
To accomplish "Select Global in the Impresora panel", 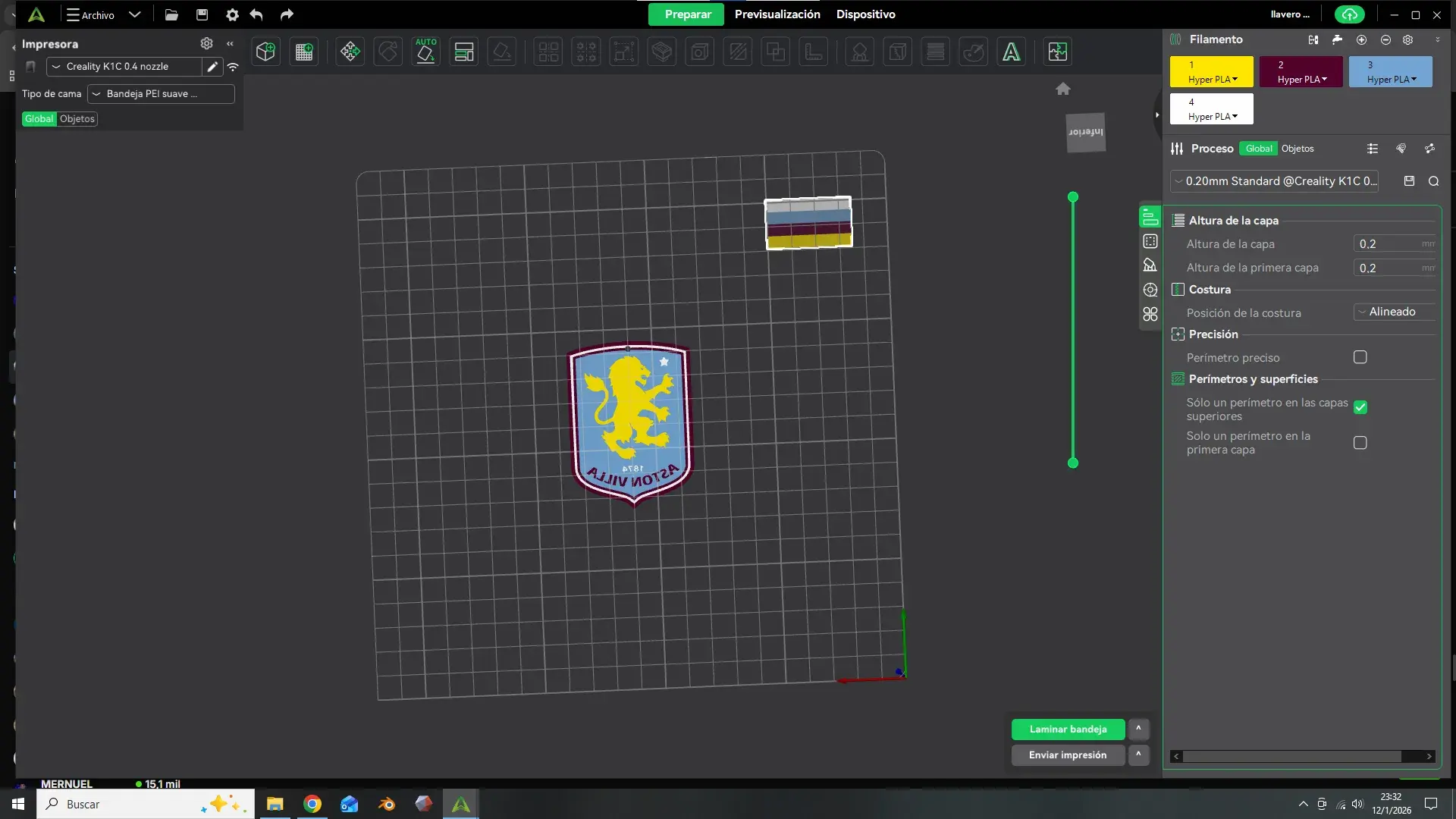I will point(39,119).
